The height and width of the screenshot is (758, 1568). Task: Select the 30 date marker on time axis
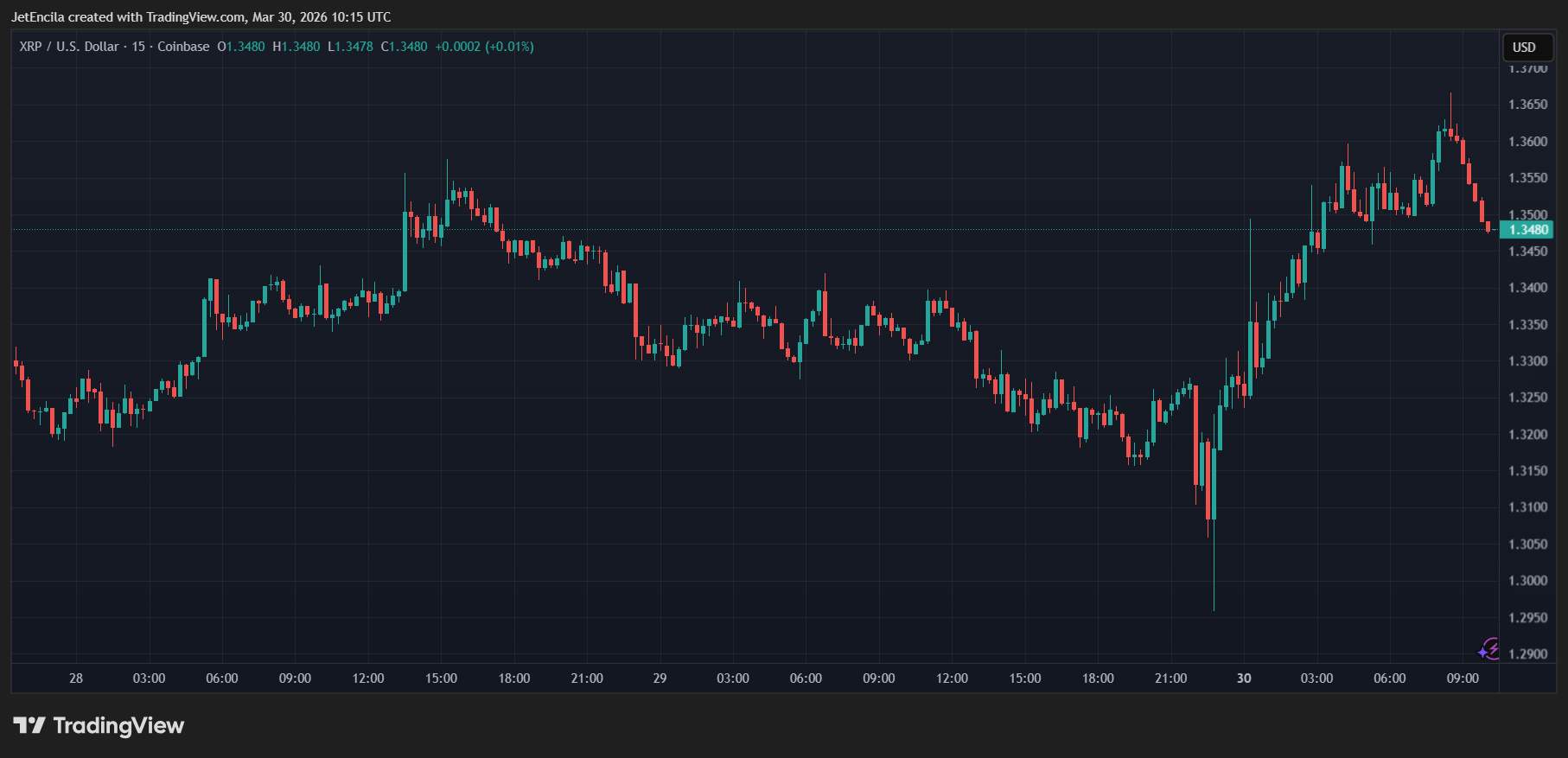[x=1243, y=678]
